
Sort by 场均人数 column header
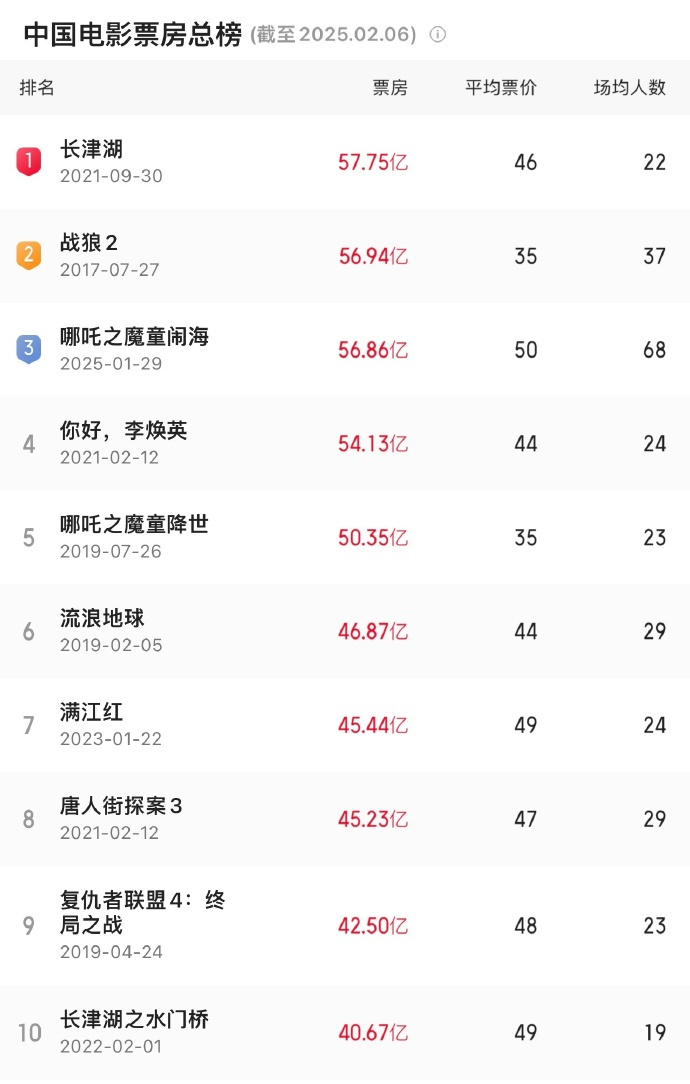629,87
